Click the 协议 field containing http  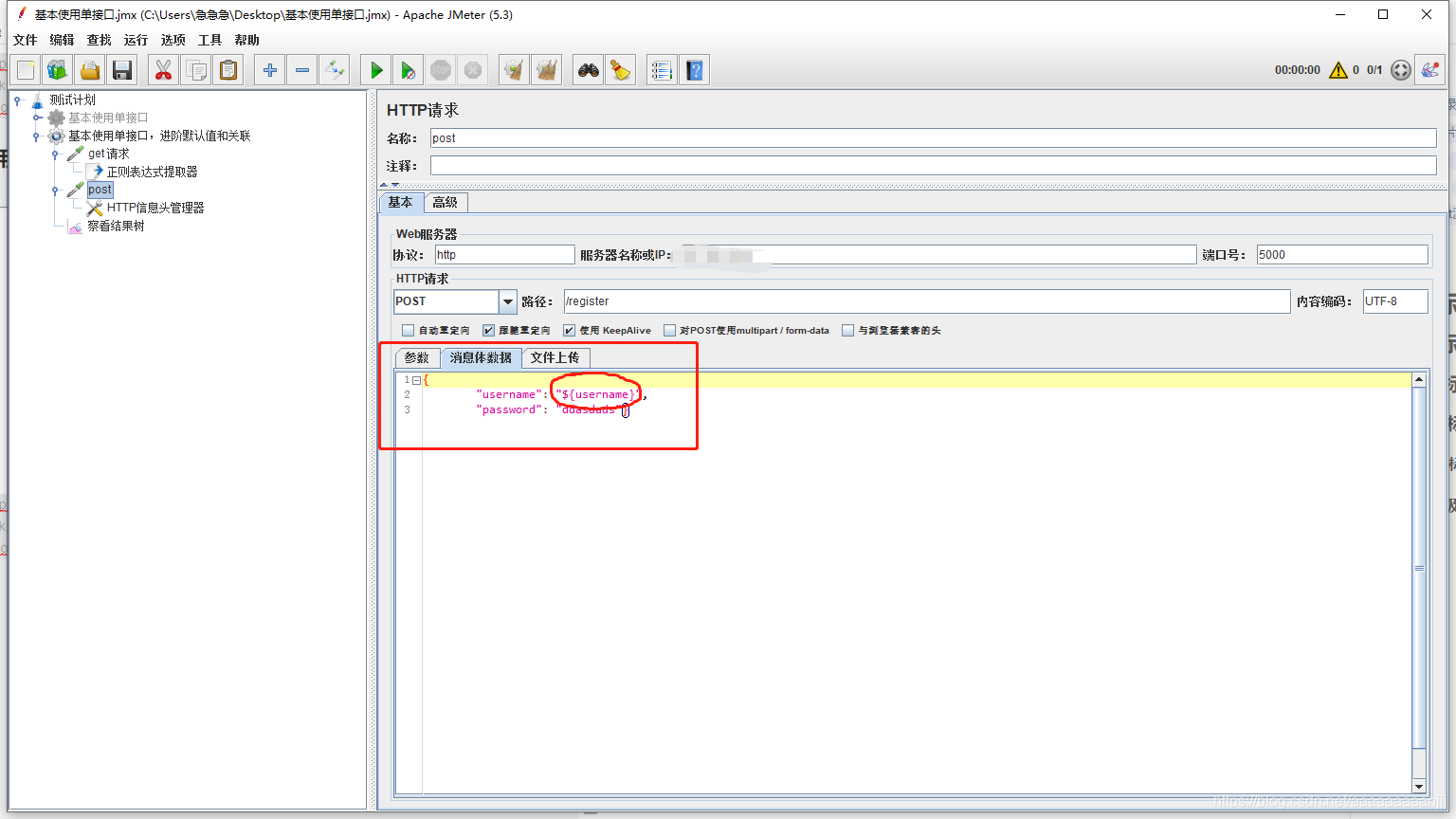pyautogui.click(x=504, y=255)
